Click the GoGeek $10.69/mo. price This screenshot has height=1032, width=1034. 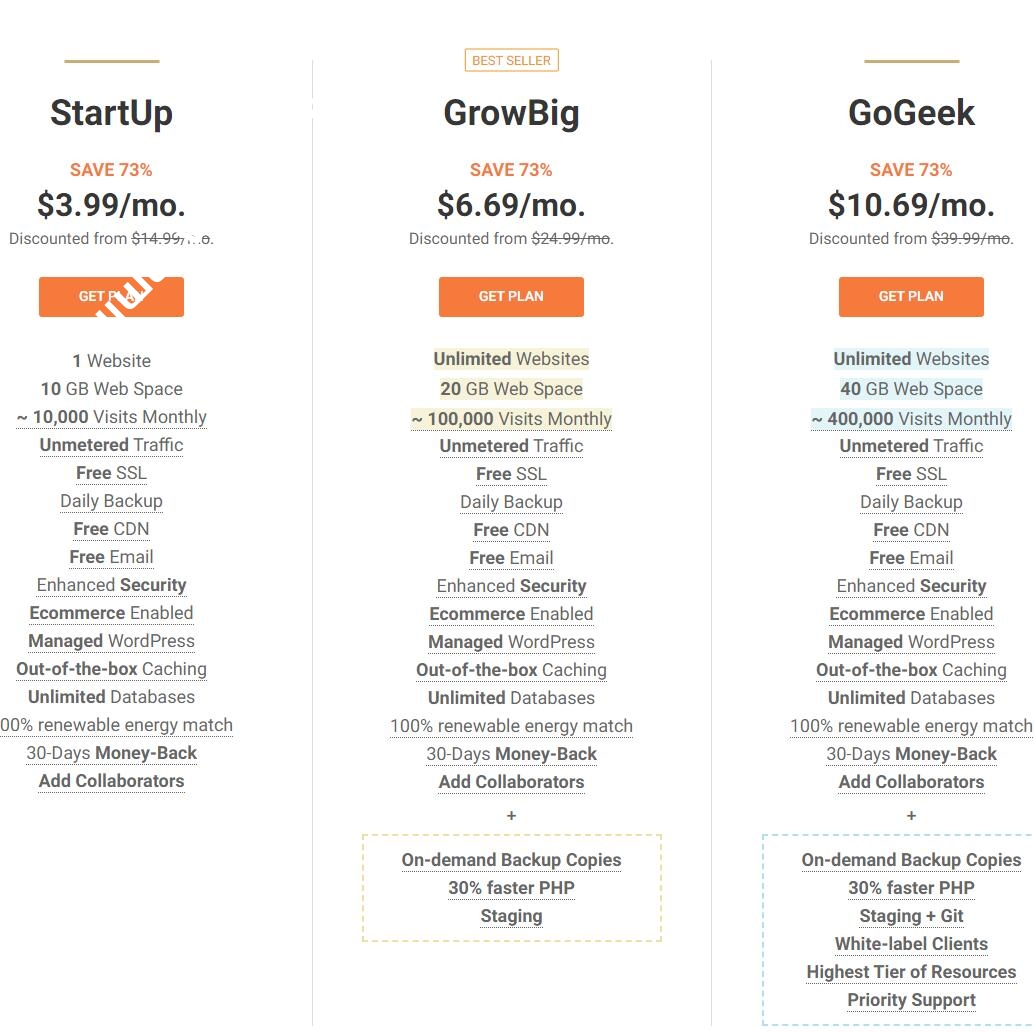pos(911,205)
